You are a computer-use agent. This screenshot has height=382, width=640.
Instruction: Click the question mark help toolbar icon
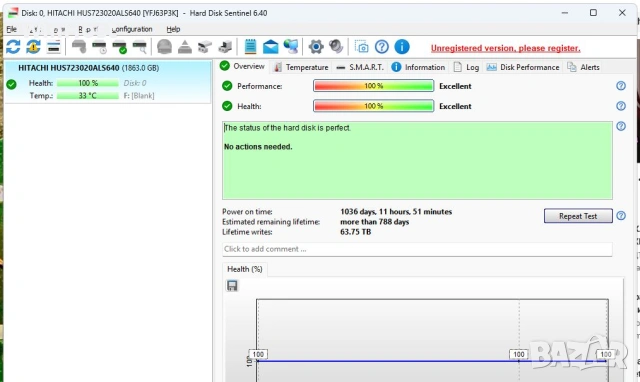(382, 47)
